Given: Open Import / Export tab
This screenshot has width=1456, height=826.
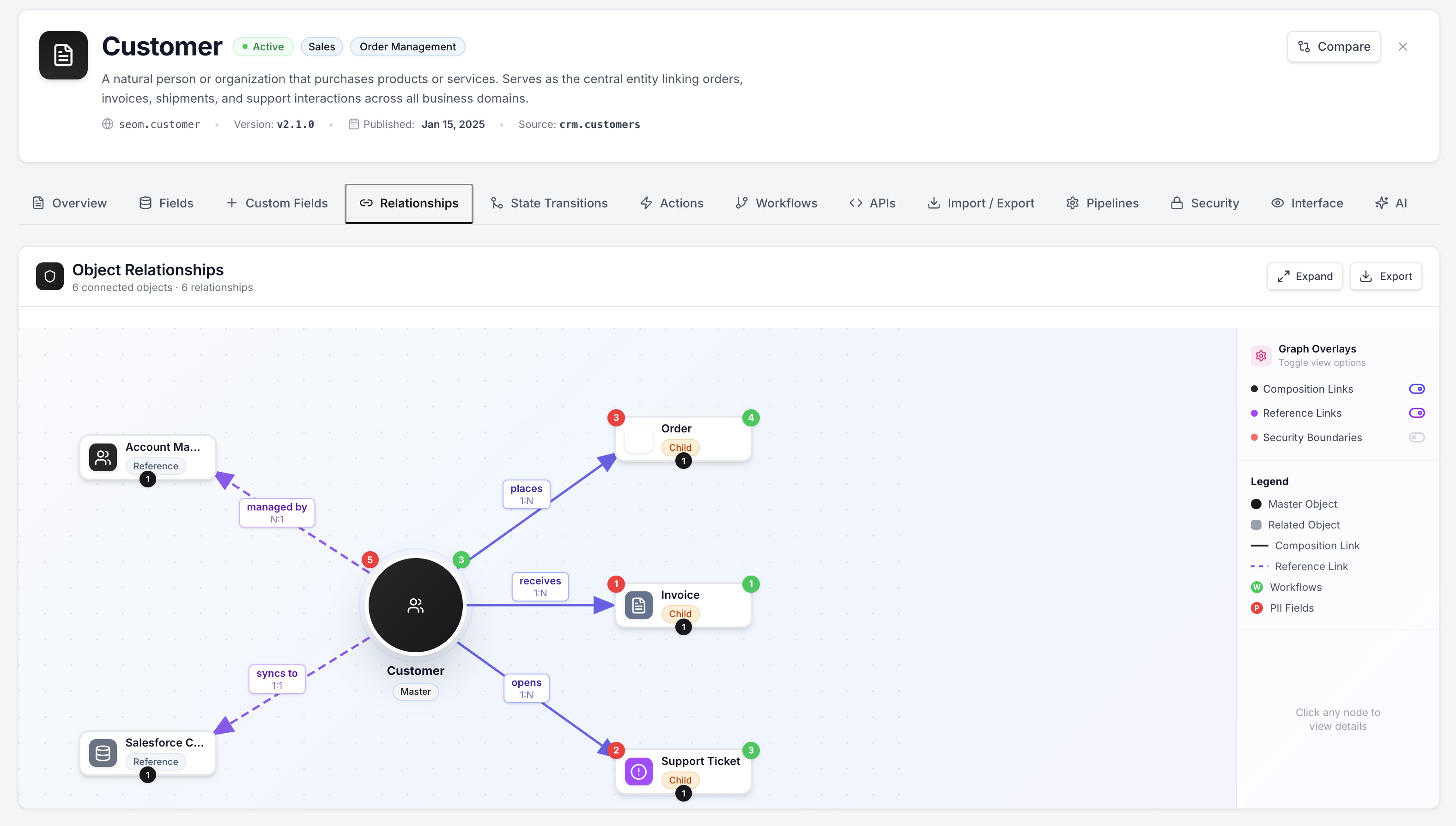Looking at the screenshot, I should (x=981, y=203).
